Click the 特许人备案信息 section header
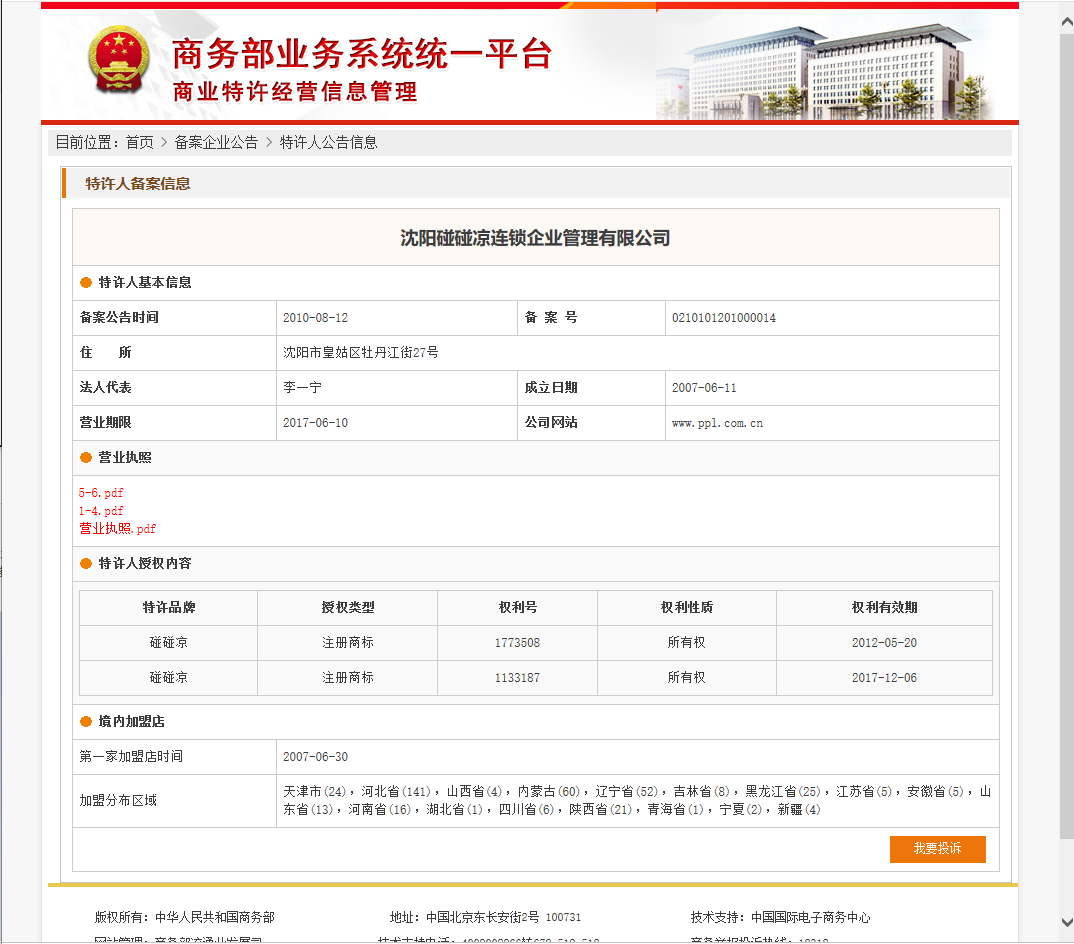This screenshot has height=944, width=1074. point(138,184)
